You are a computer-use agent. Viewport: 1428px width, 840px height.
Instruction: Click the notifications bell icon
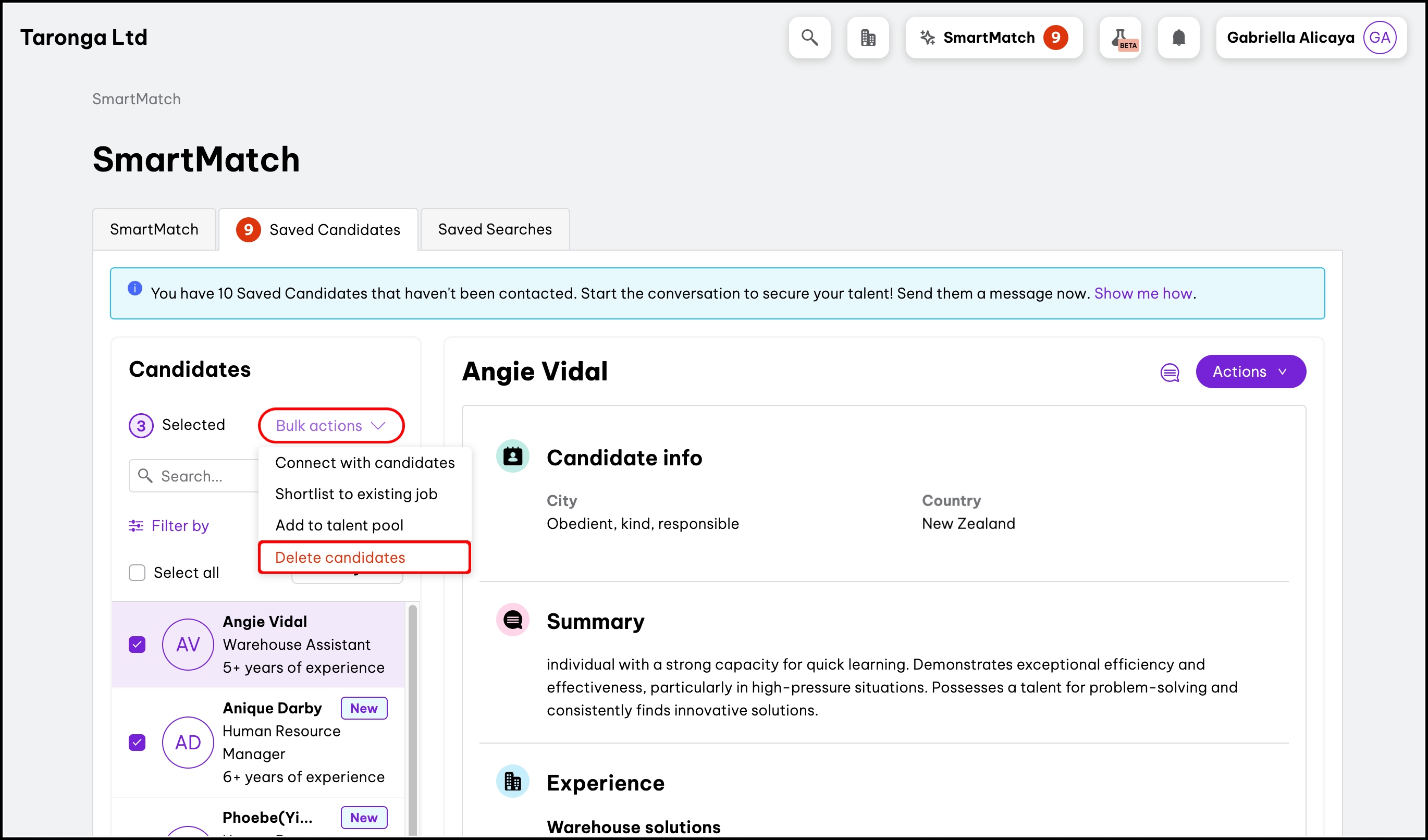(x=1178, y=38)
